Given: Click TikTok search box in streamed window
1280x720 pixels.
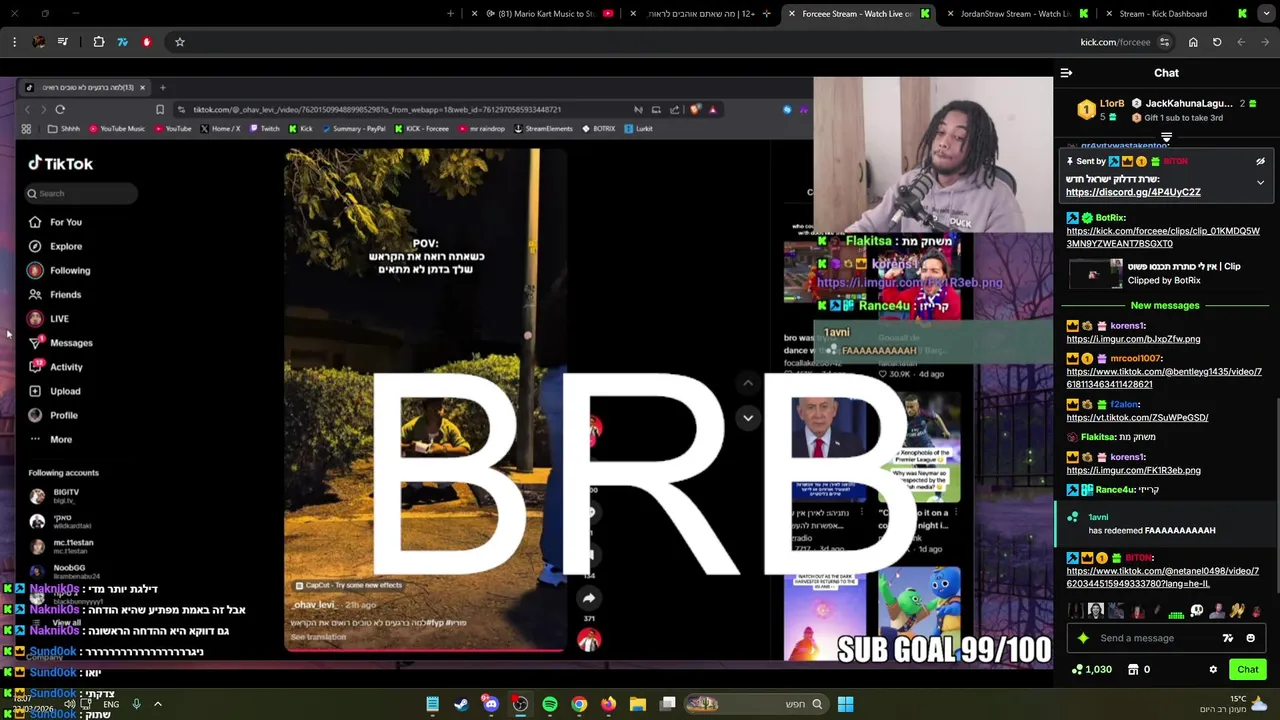Looking at the screenshot, I should (x=82, y=193).
